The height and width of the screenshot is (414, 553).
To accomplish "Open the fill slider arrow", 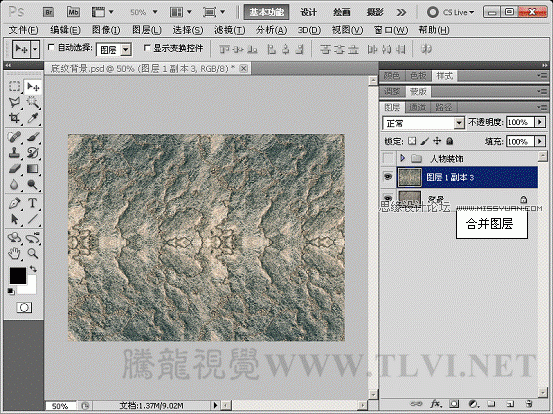I will click(540, 141).
